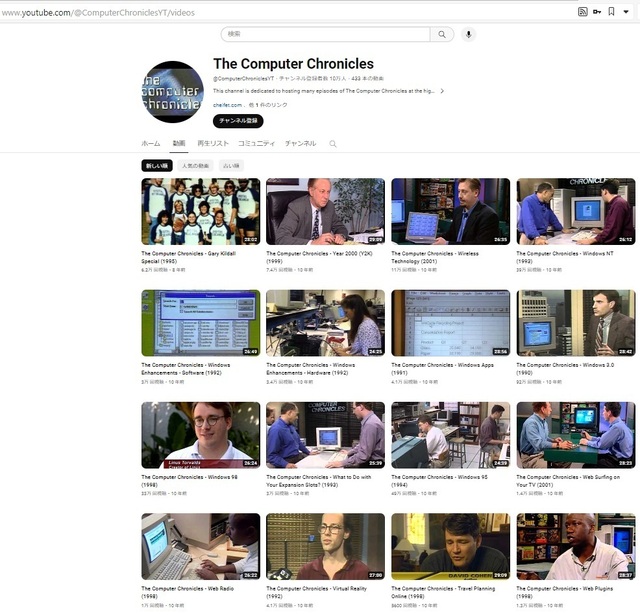This screenshot has height=615, width=640.
Task: Click the Year 2000 (Y2K) video title
Action: [320, 258]
